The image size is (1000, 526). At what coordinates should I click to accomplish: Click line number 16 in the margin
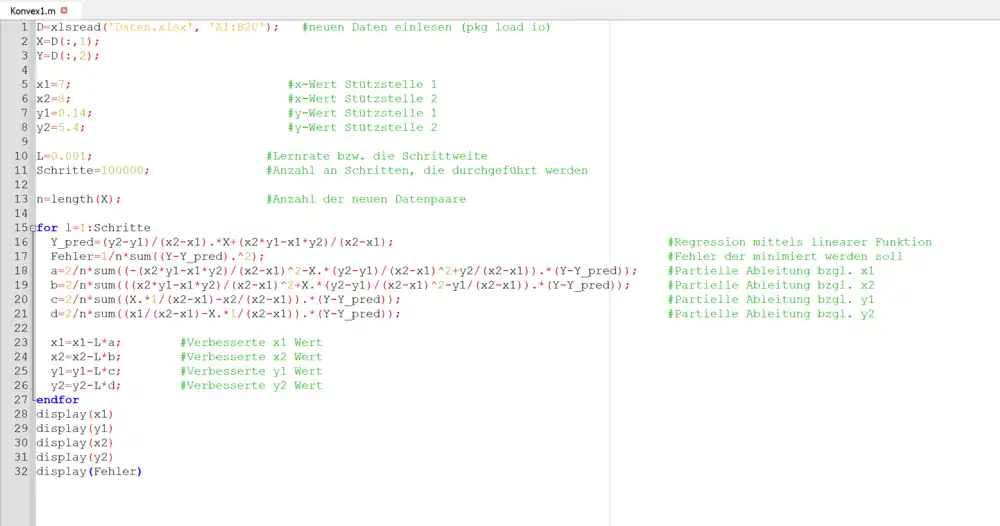pos(20,242)
